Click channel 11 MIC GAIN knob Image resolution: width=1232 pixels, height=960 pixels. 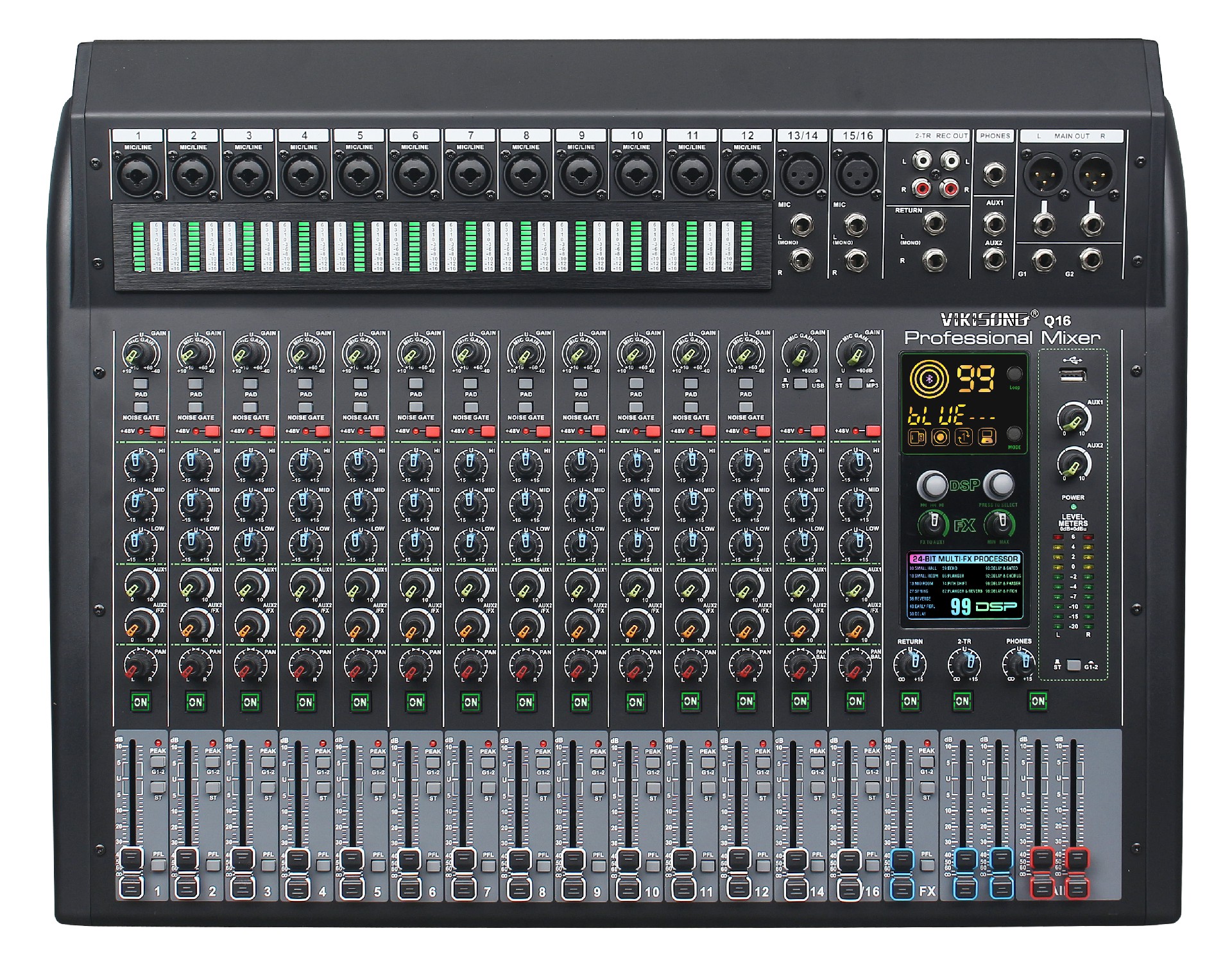tap(690, 354)
